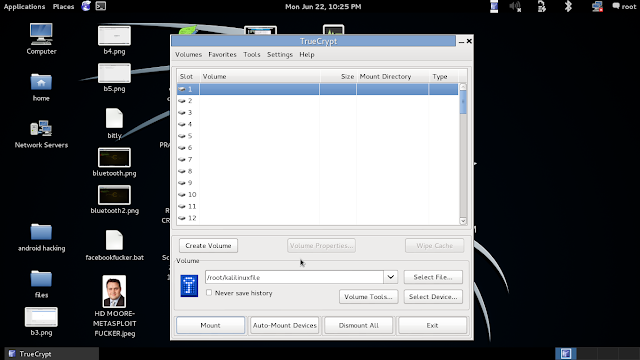Click the TrueCrypt tray icon in top panel
The width and height of the screenshot is (640, 360).
click(x=494, y=7)
